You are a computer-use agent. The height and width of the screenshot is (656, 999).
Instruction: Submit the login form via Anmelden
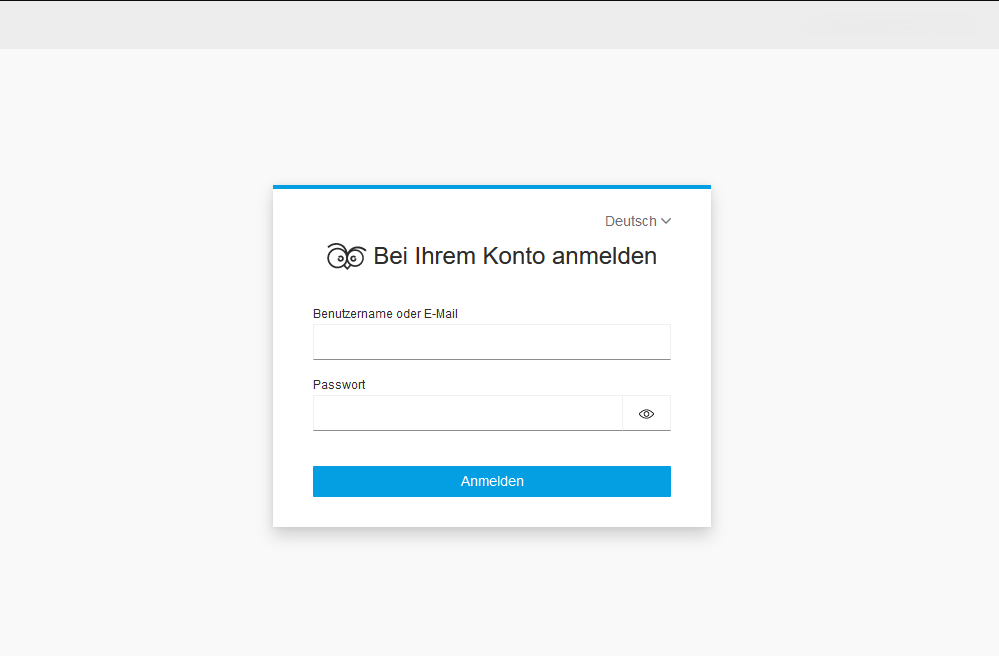pyautogui.click(x=491, y=481)
